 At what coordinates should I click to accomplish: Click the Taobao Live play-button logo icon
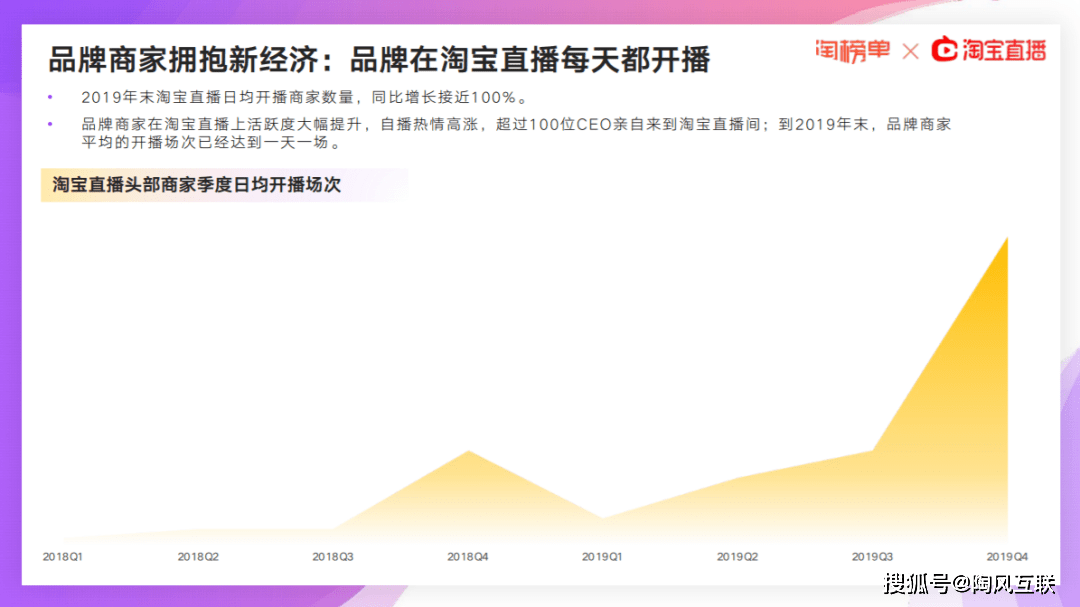coord(945,50)
